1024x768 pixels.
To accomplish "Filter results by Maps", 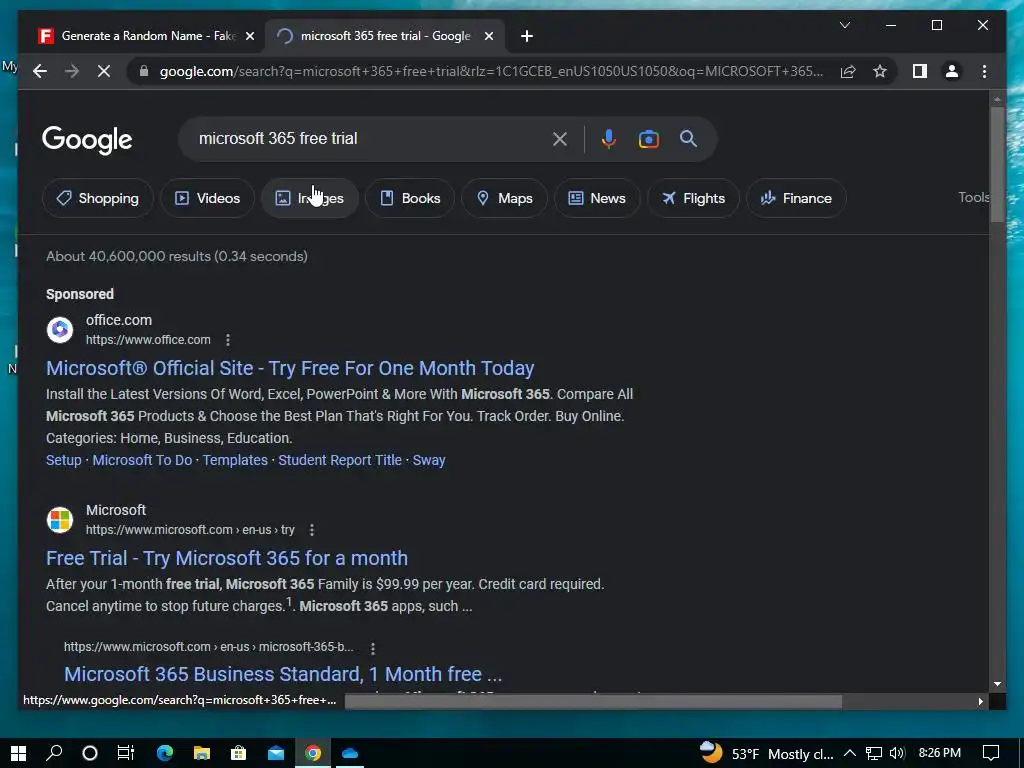I will (x=504, y=198).
